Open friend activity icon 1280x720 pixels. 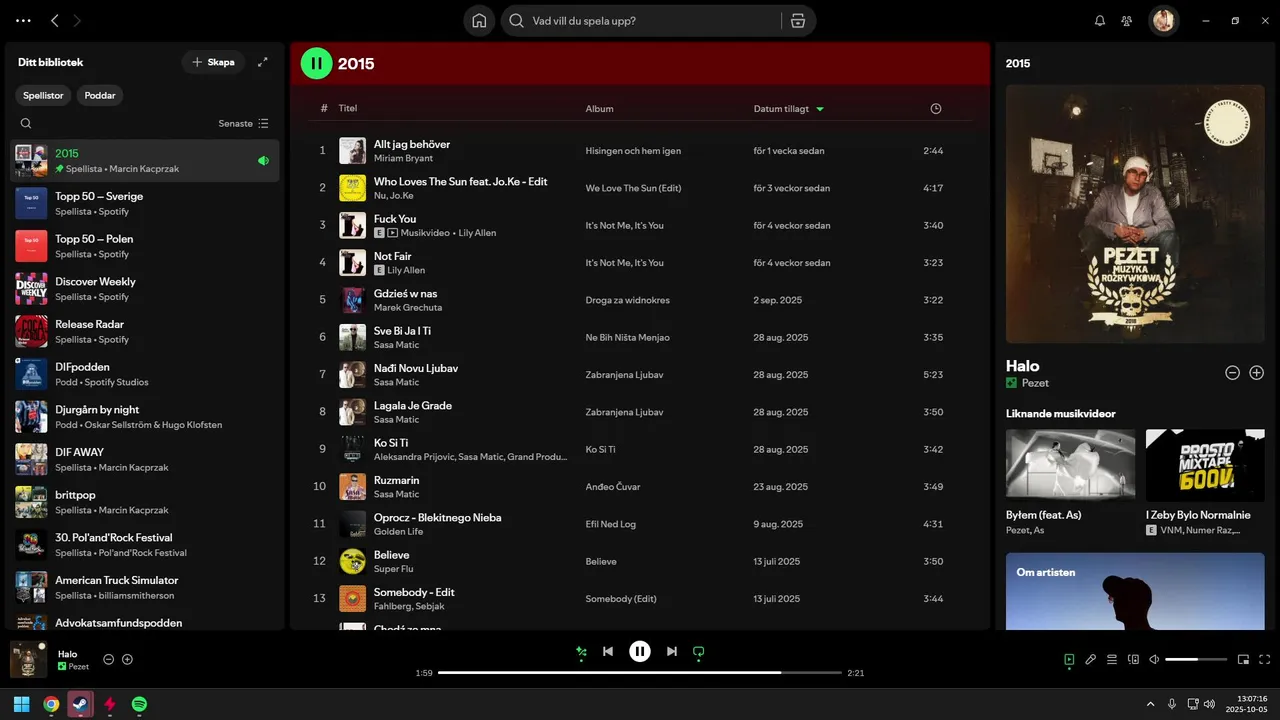(1127, 20)
